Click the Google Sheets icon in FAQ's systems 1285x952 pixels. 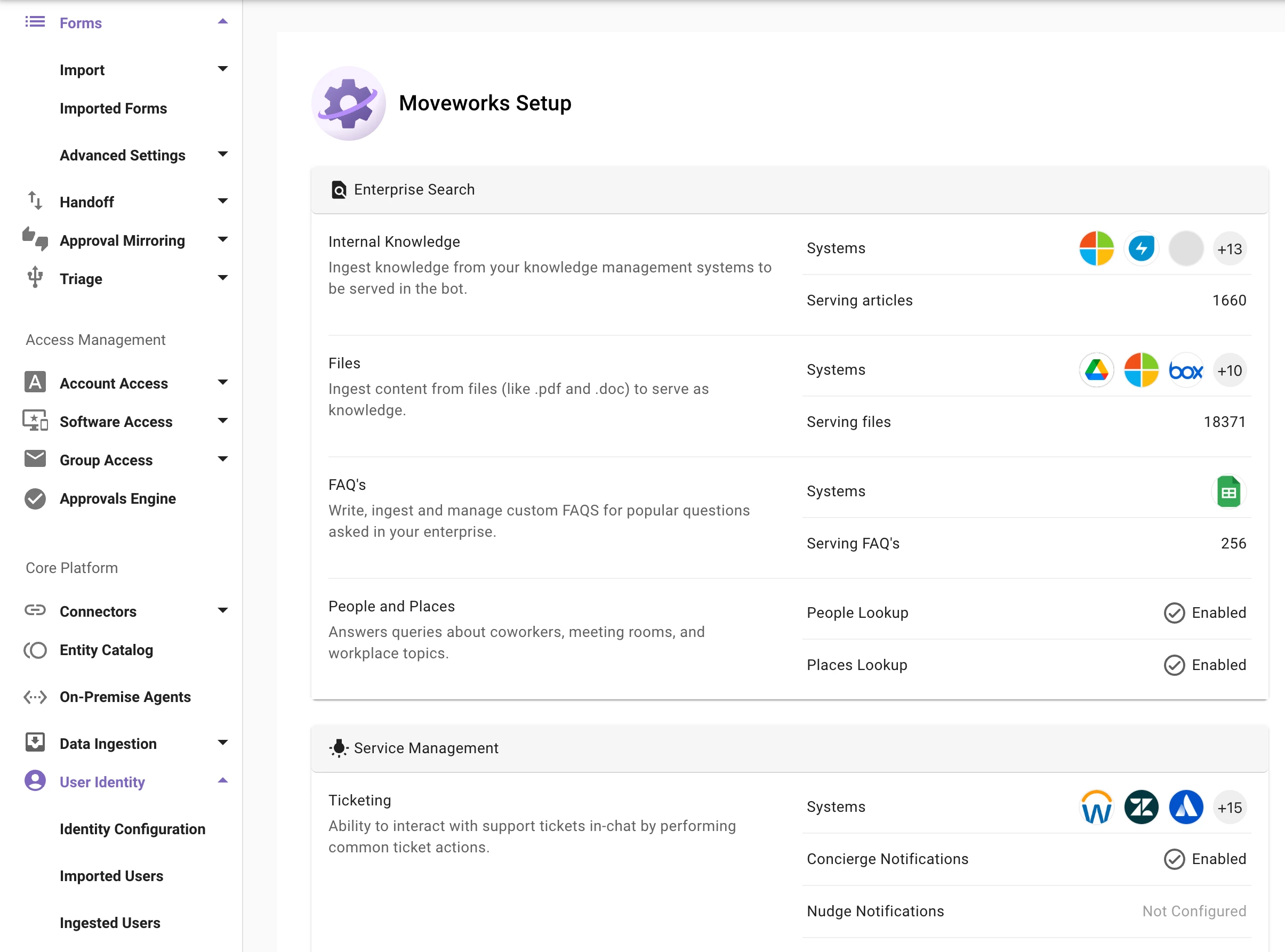tap(1229, 491)
